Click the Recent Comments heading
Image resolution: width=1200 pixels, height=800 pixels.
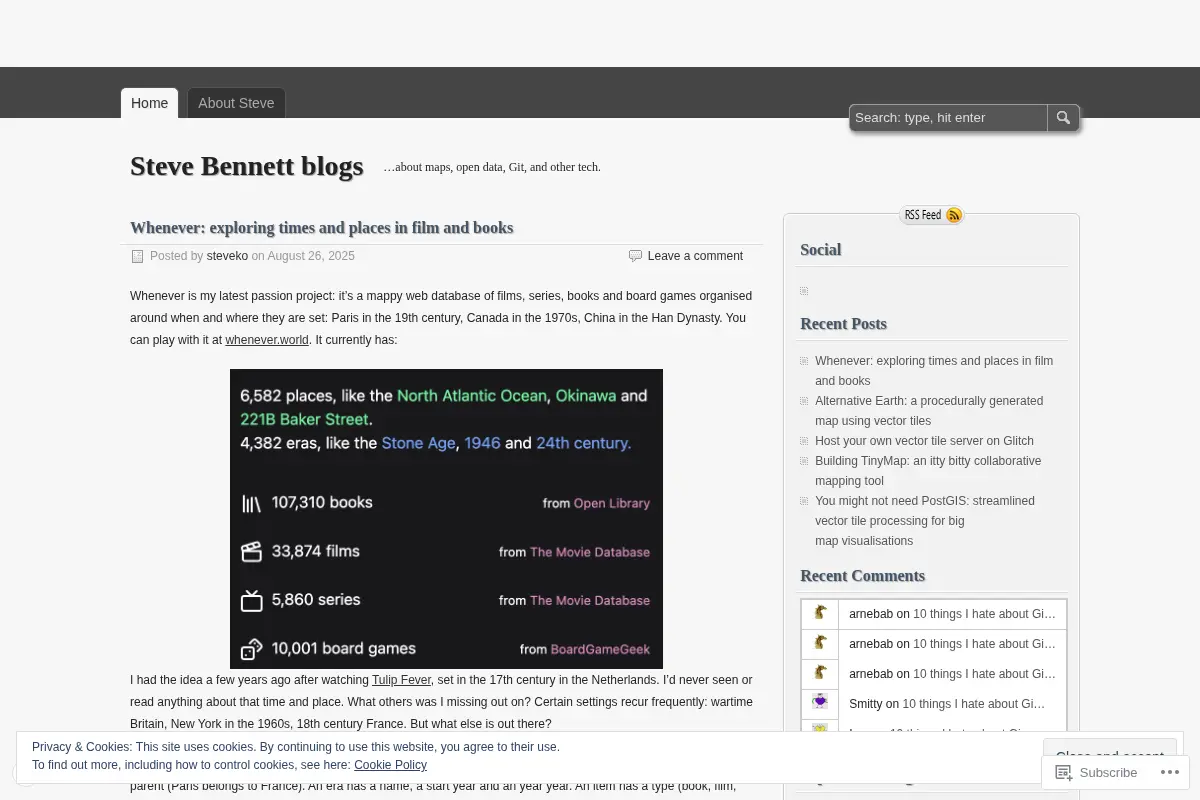tap(862, 576)
